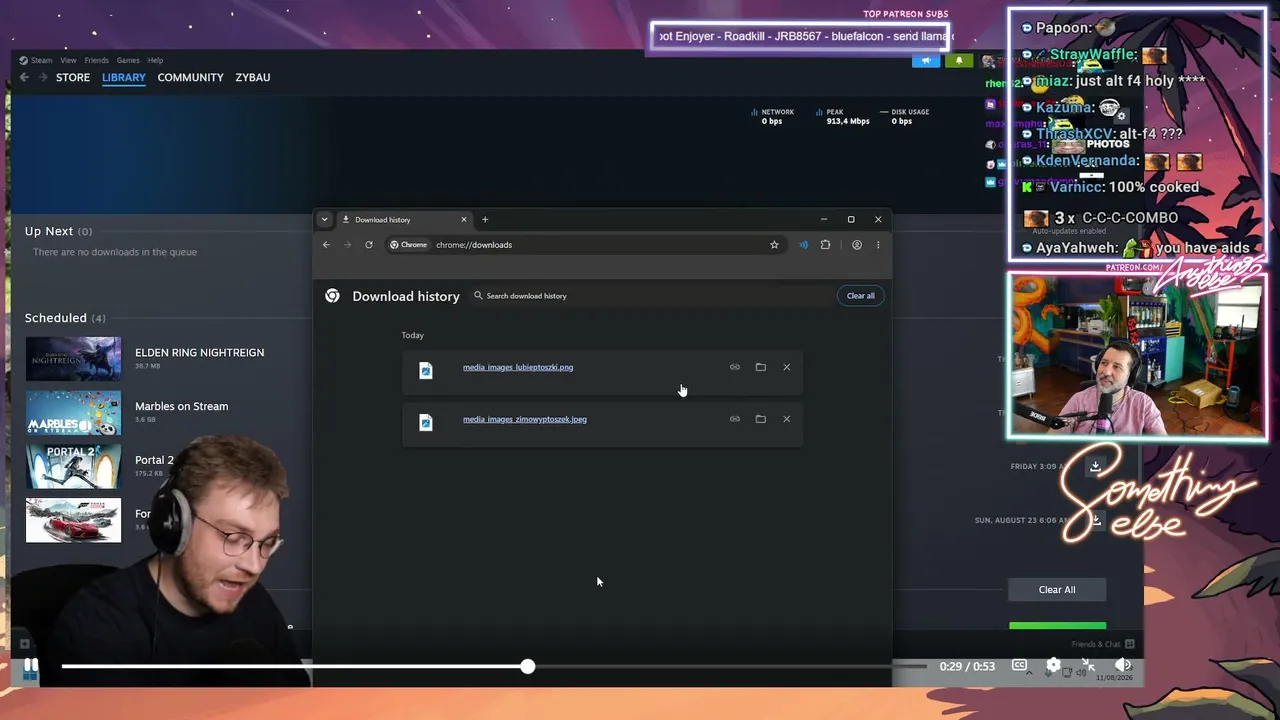Show media_images_lubieptoszki.png in folder

(x=761, y=367)
